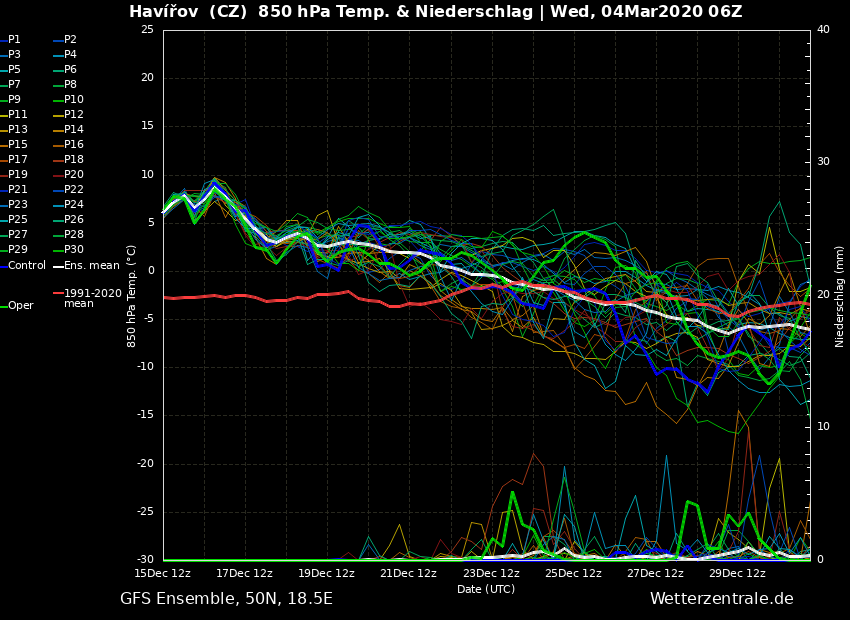Click the white Ens. mean legend line
Viewport: 850px width, 620px height.
(x=58, y=266)
